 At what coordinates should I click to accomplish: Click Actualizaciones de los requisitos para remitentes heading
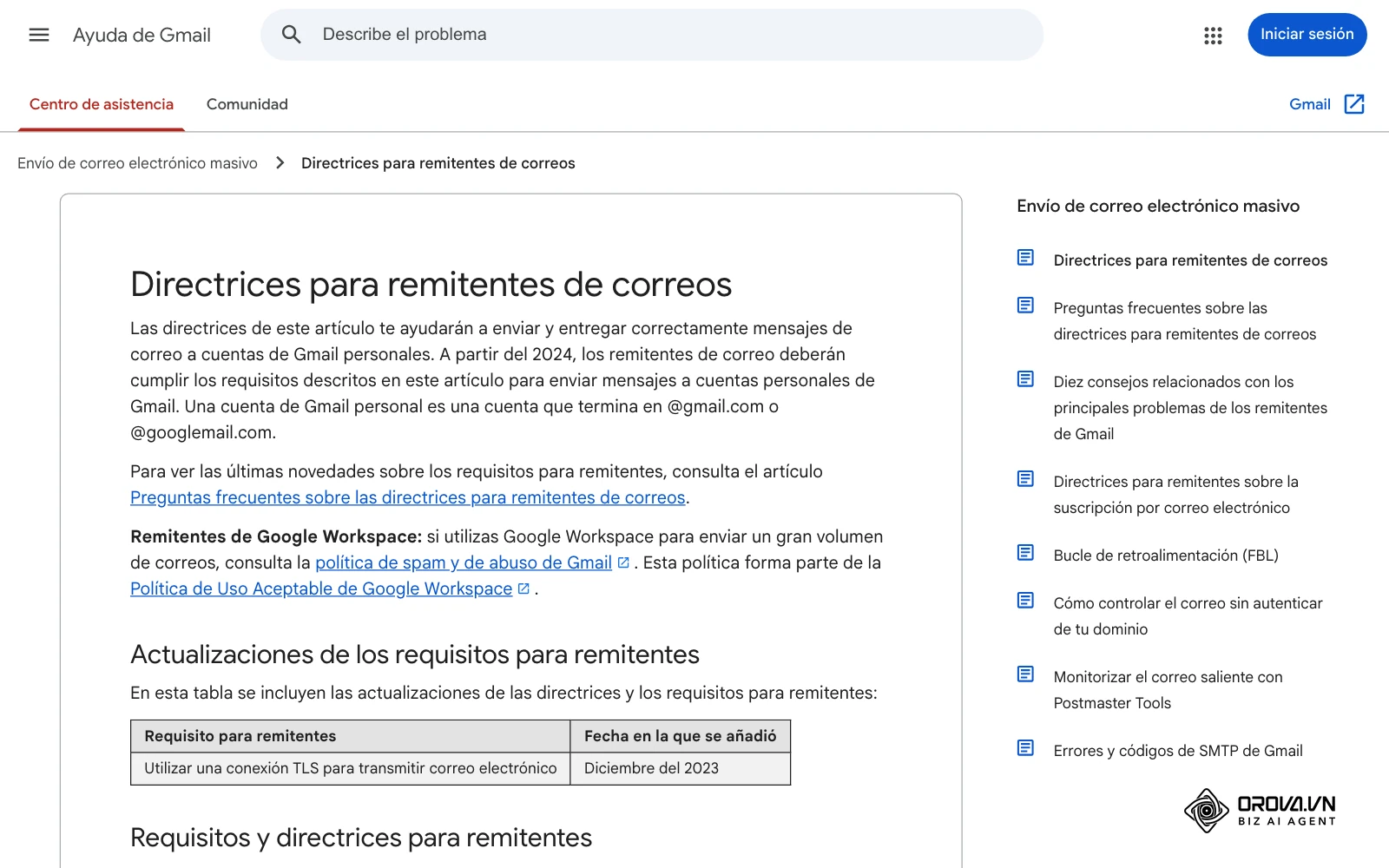tap(415, 654)
